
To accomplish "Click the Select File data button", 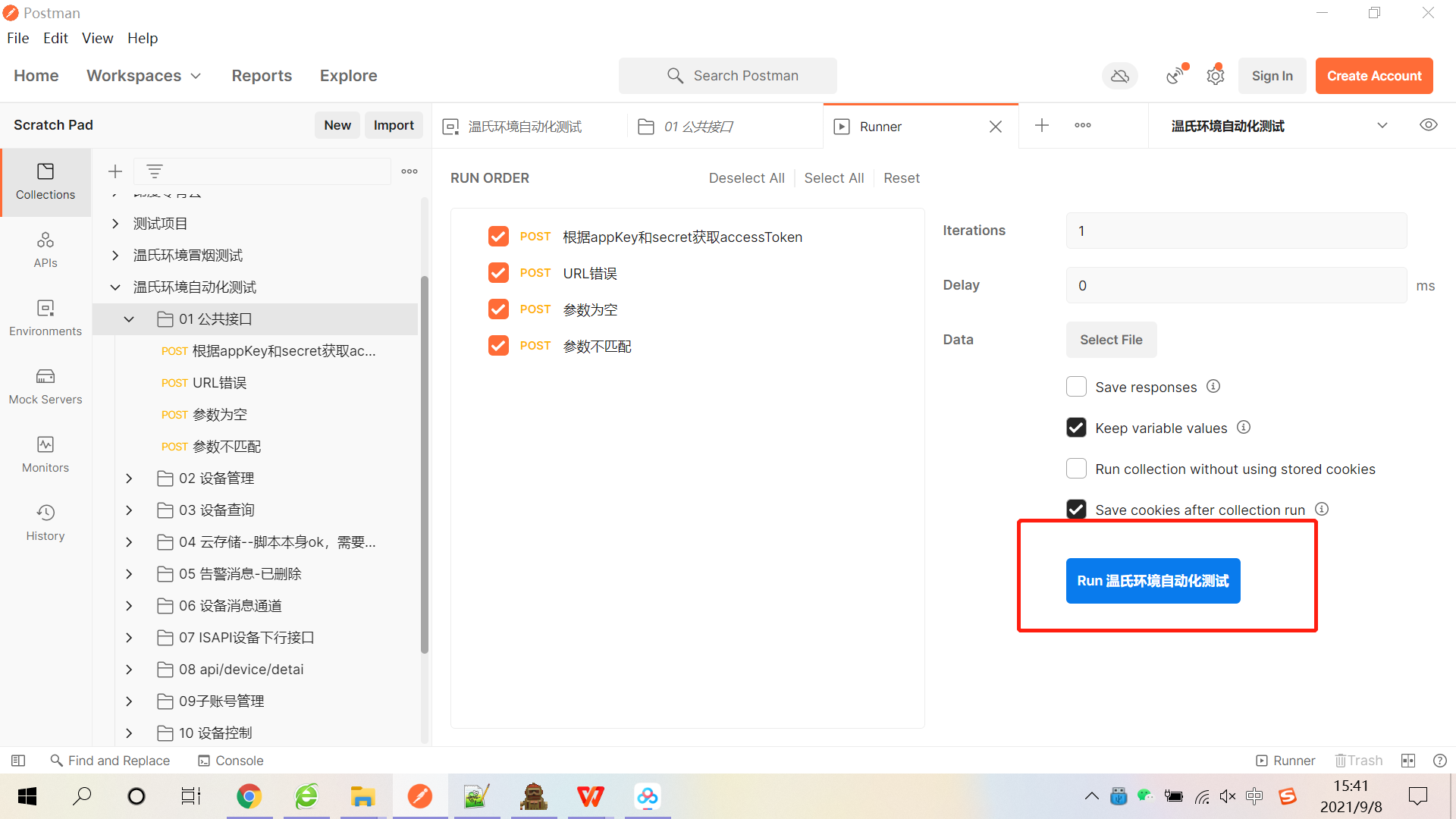I will (x=1111, y=340).
